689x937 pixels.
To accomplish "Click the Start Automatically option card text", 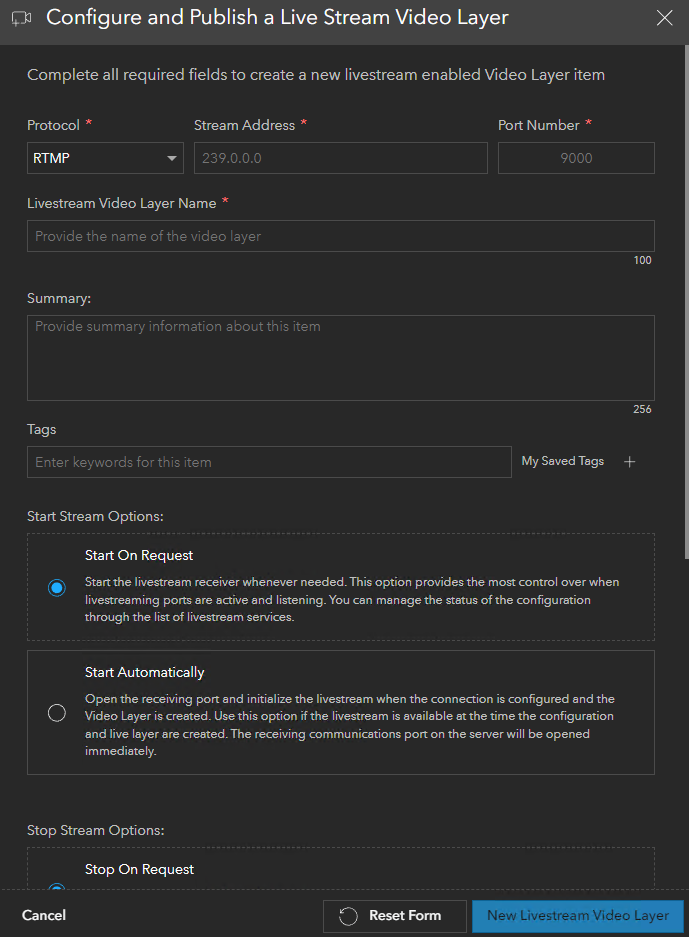I will 350,725.
